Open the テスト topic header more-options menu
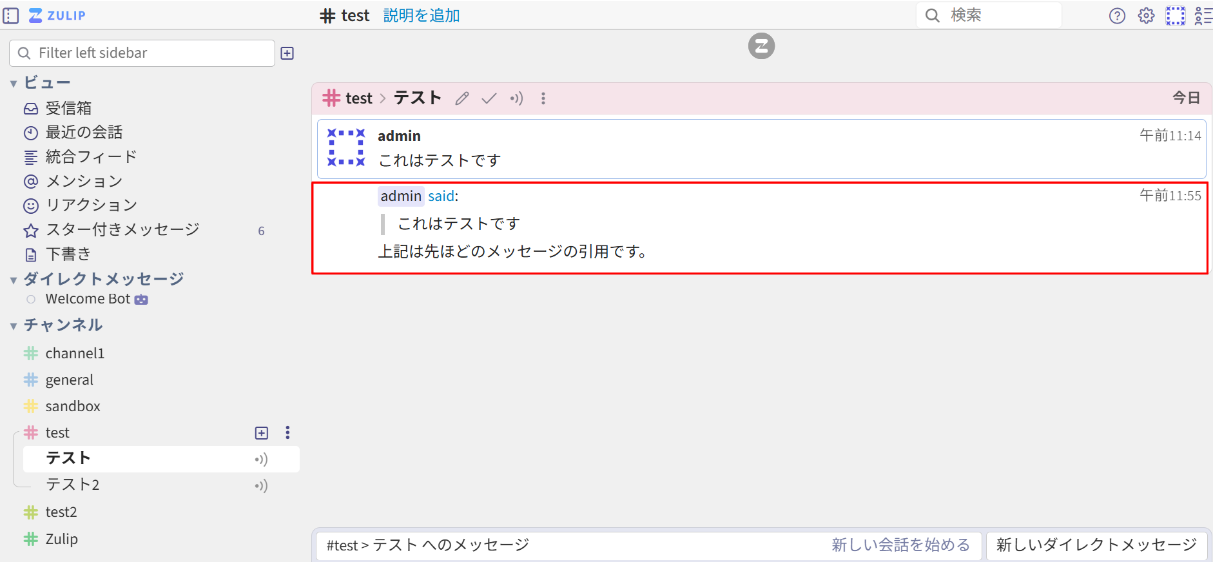1213x562 pixels. tap(543, 98)
